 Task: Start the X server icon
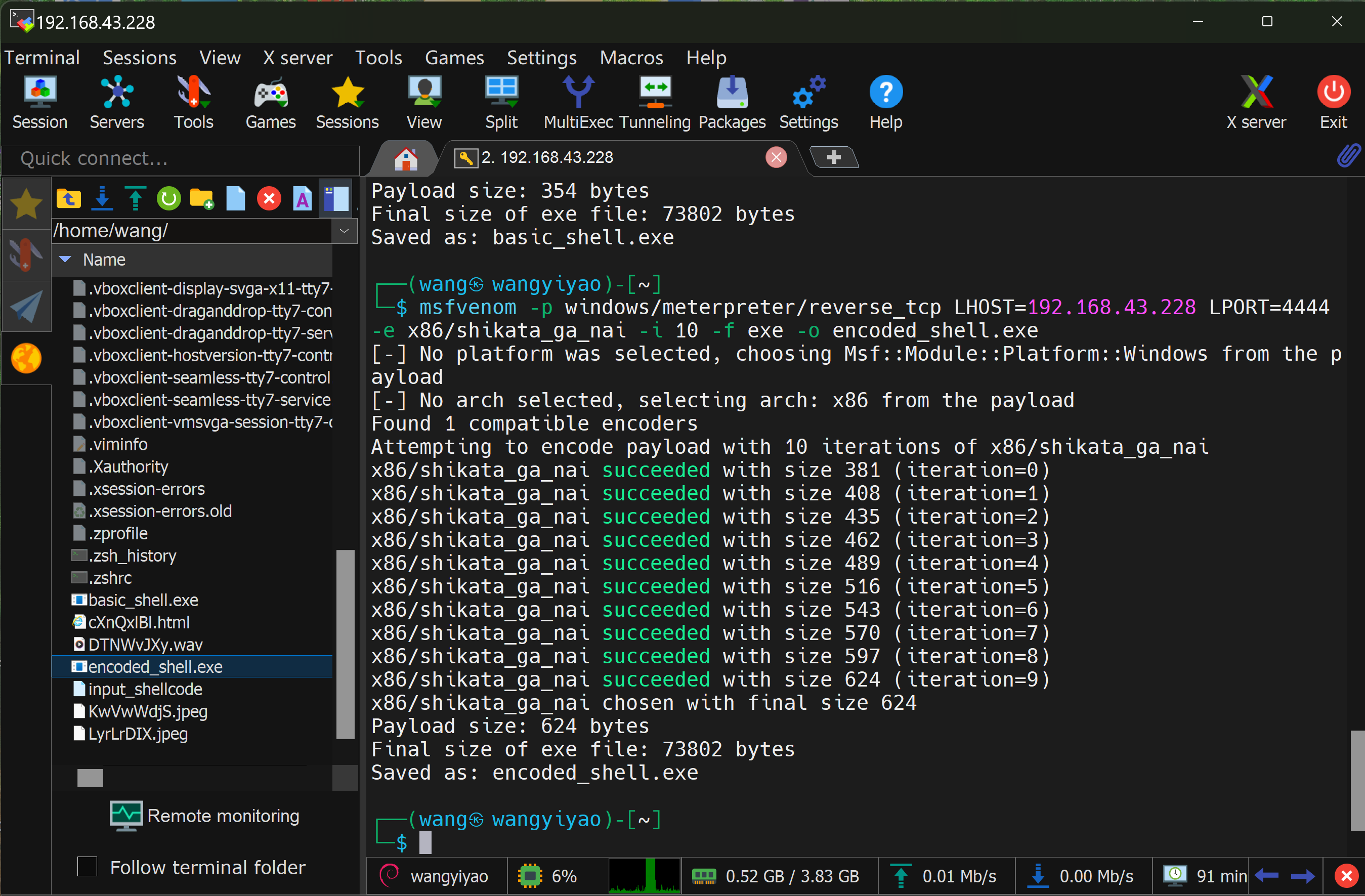pos(1255,102)
